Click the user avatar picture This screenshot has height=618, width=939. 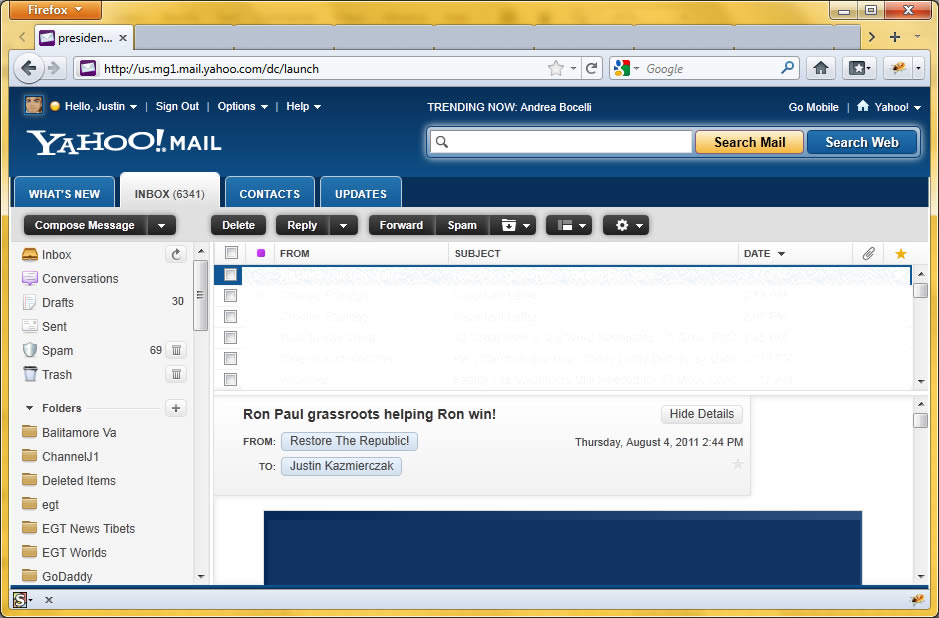click(x=34, y=105)
